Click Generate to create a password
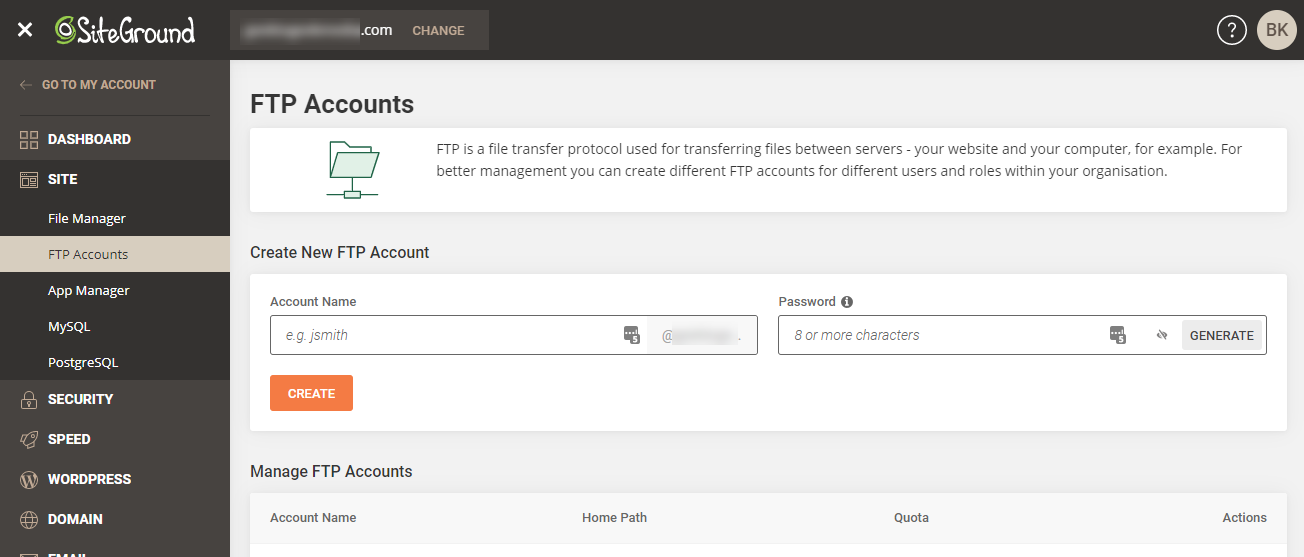Screen dimensions: 1304x557 (1221, 335)
